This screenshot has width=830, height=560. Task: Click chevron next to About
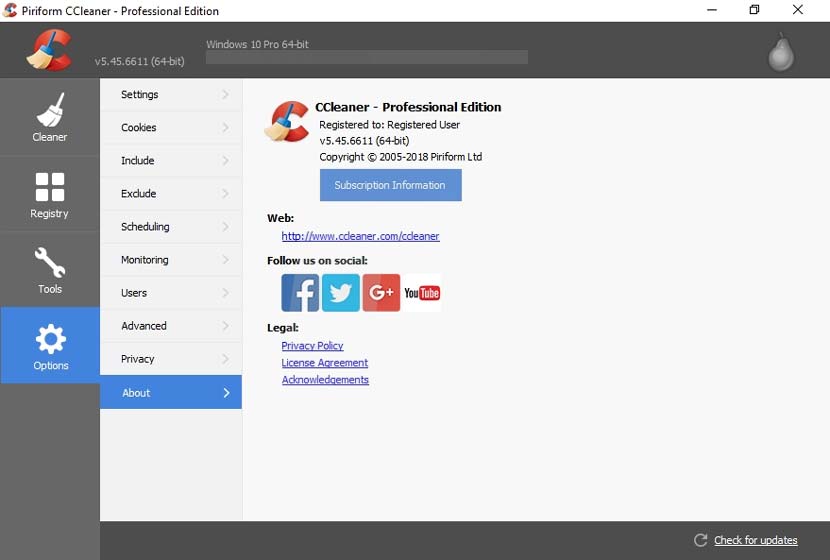226,393
